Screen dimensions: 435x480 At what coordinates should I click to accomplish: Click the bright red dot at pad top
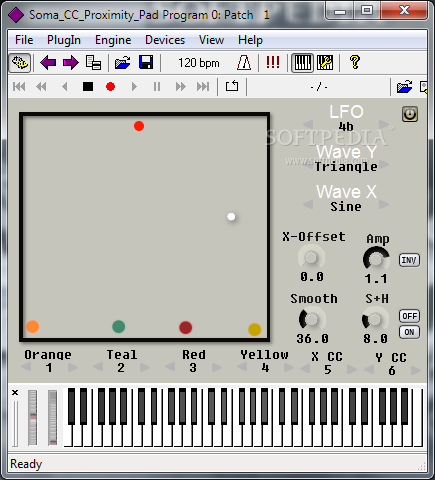coord(139,126)
